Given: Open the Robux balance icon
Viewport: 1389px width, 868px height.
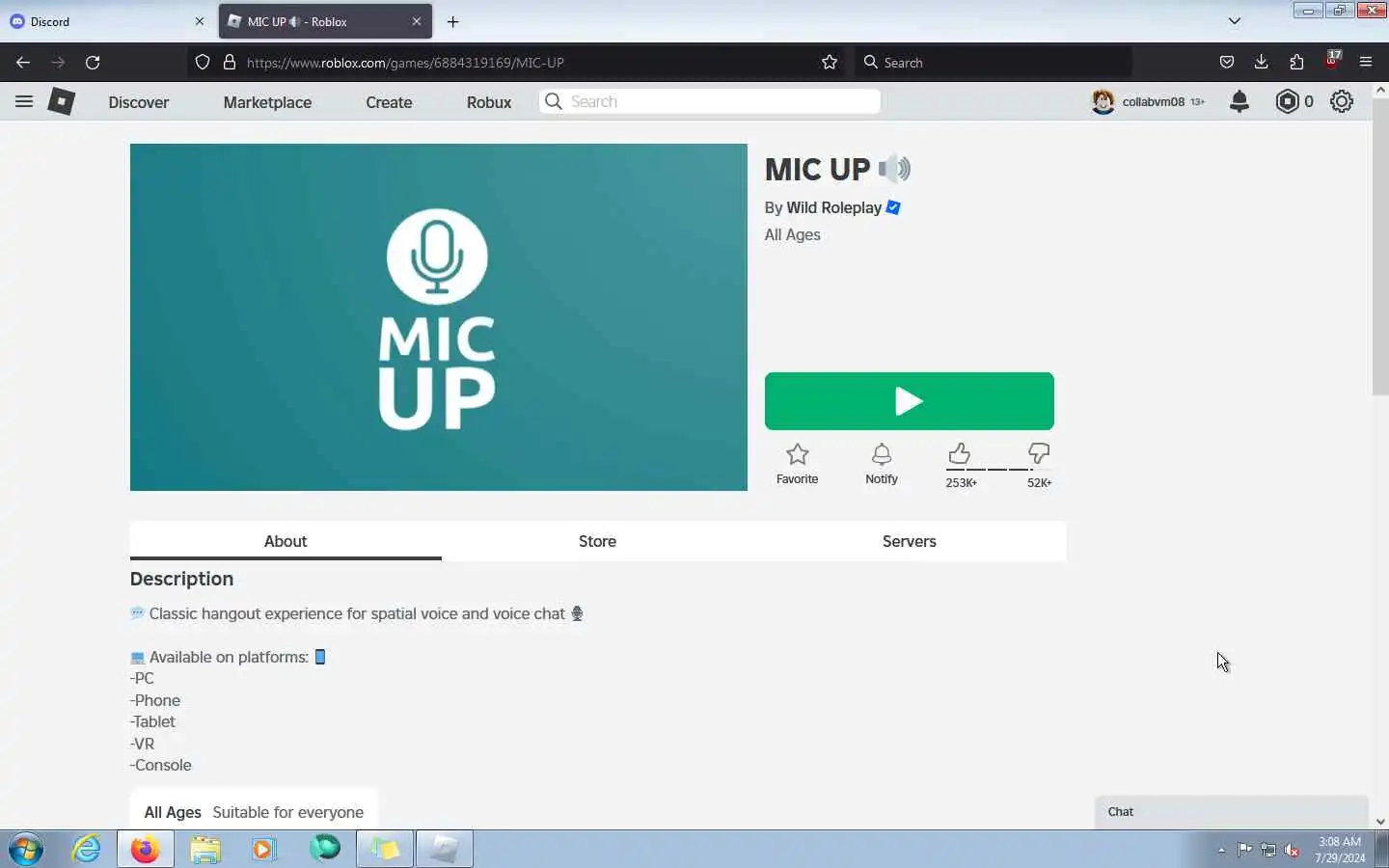Looking at the screenshot, I should (1287, 101).
